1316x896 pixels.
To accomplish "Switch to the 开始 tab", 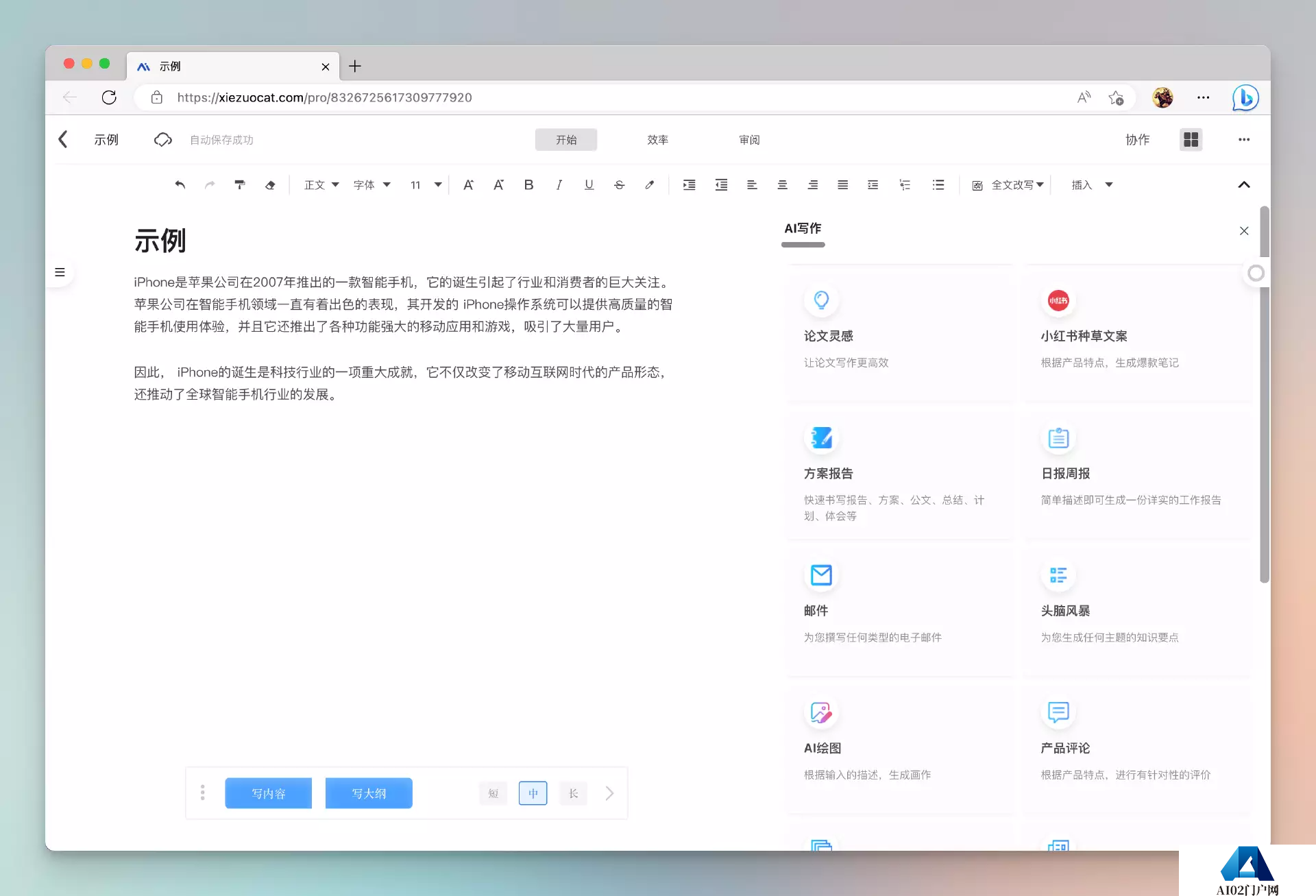I will (x=566, y=139).
